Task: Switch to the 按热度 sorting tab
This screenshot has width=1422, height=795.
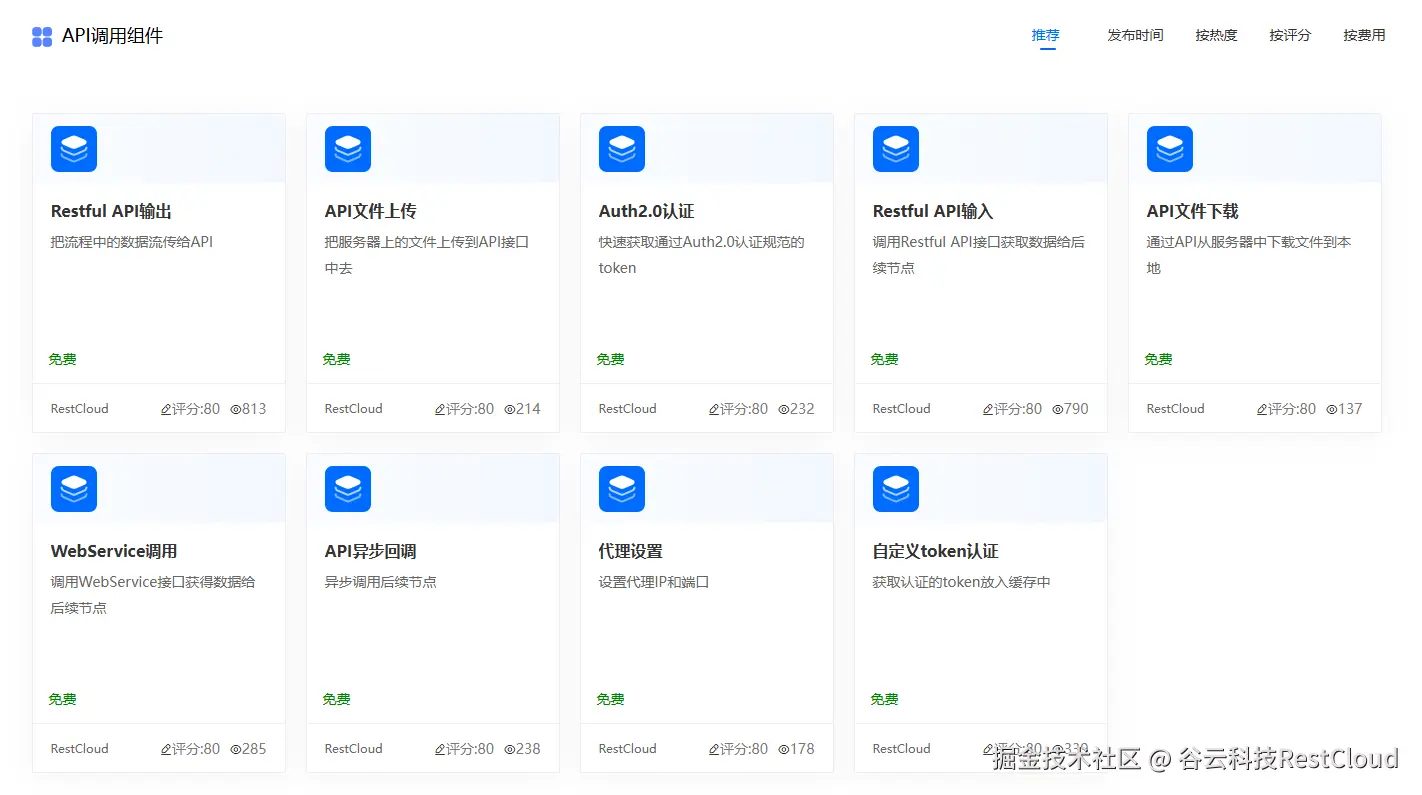Action: (x=1216, y=34)
